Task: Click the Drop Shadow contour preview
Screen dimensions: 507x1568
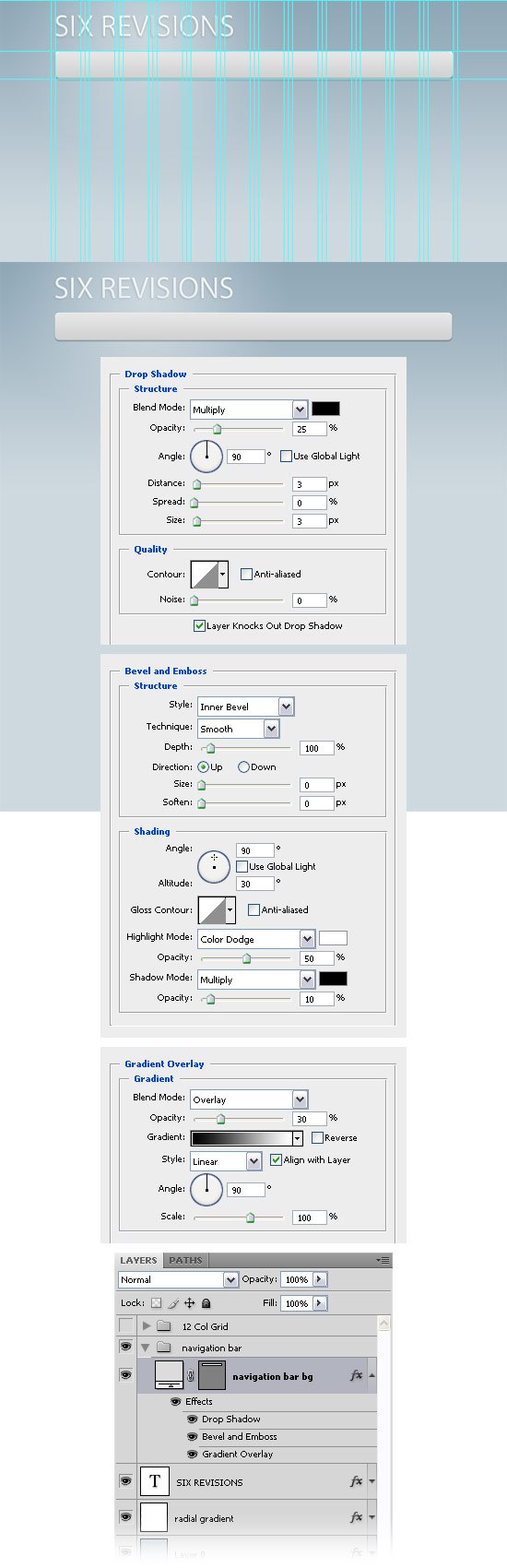Action: (x=204, y=574)
